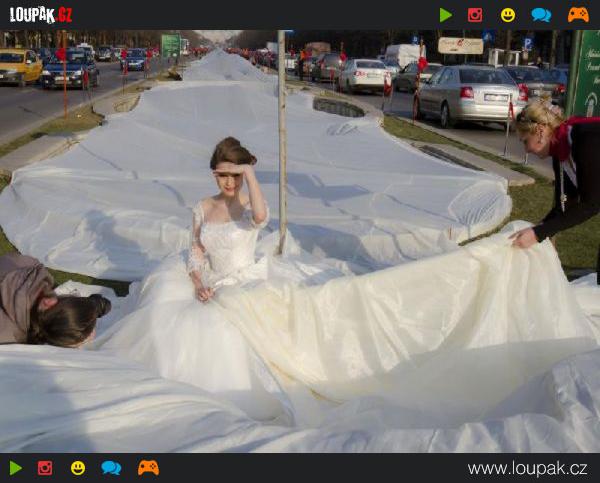
Task: Open the blue chat bubbles in top bar
Action: (541, 15)
